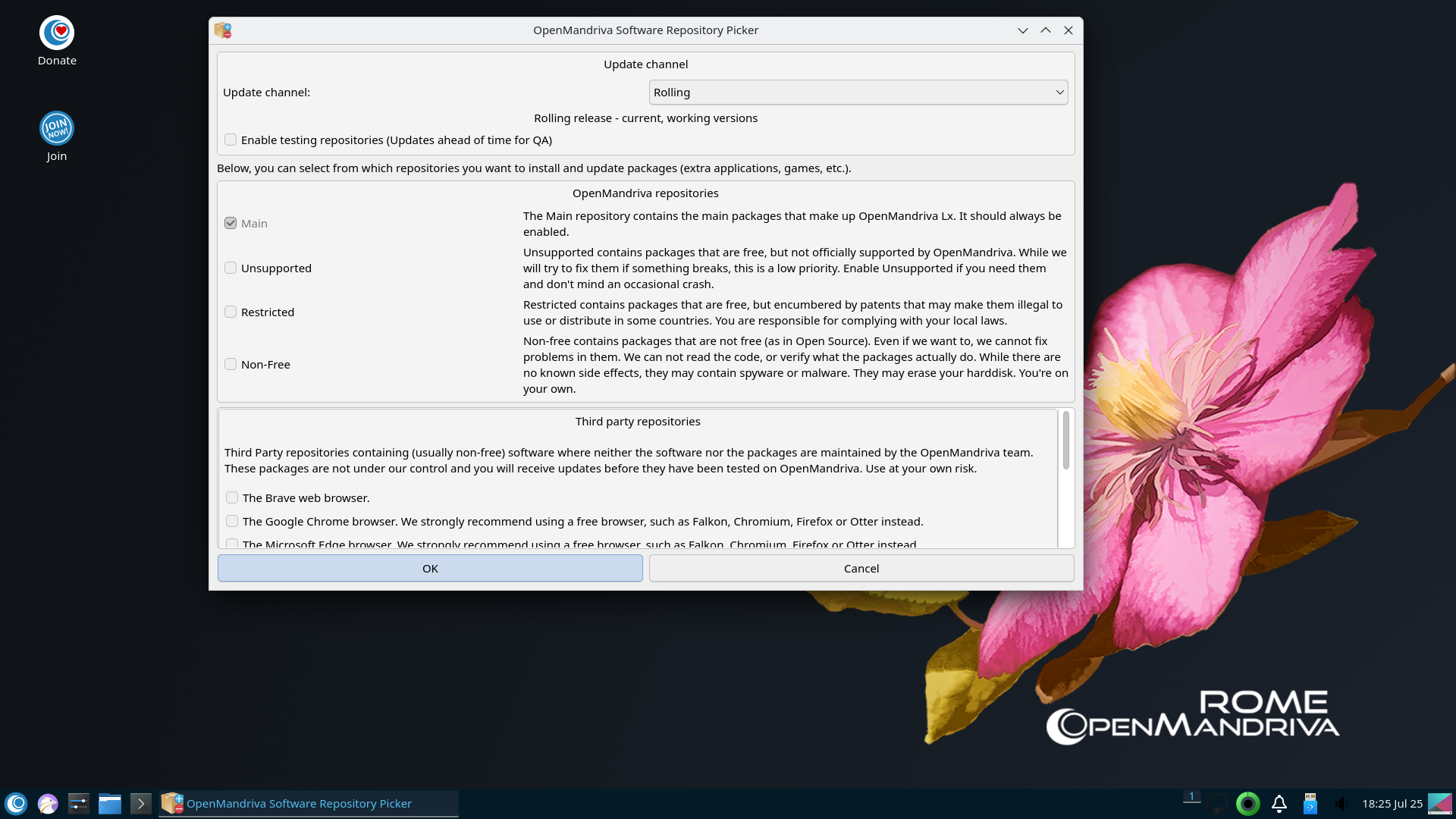Close the Repository Picker window

pos(1068,30)
